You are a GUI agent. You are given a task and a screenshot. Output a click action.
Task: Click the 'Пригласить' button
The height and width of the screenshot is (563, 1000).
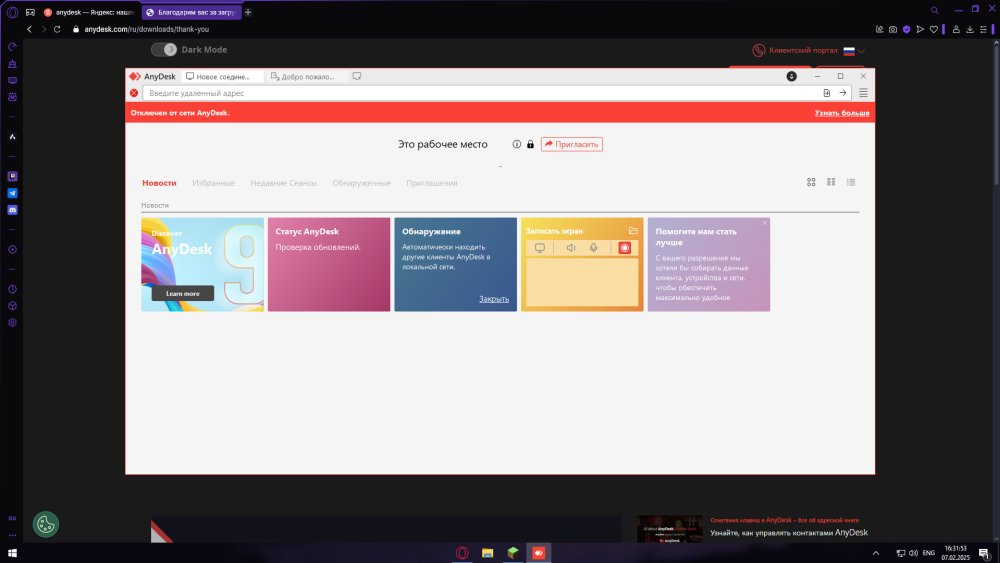coord(571,144)
